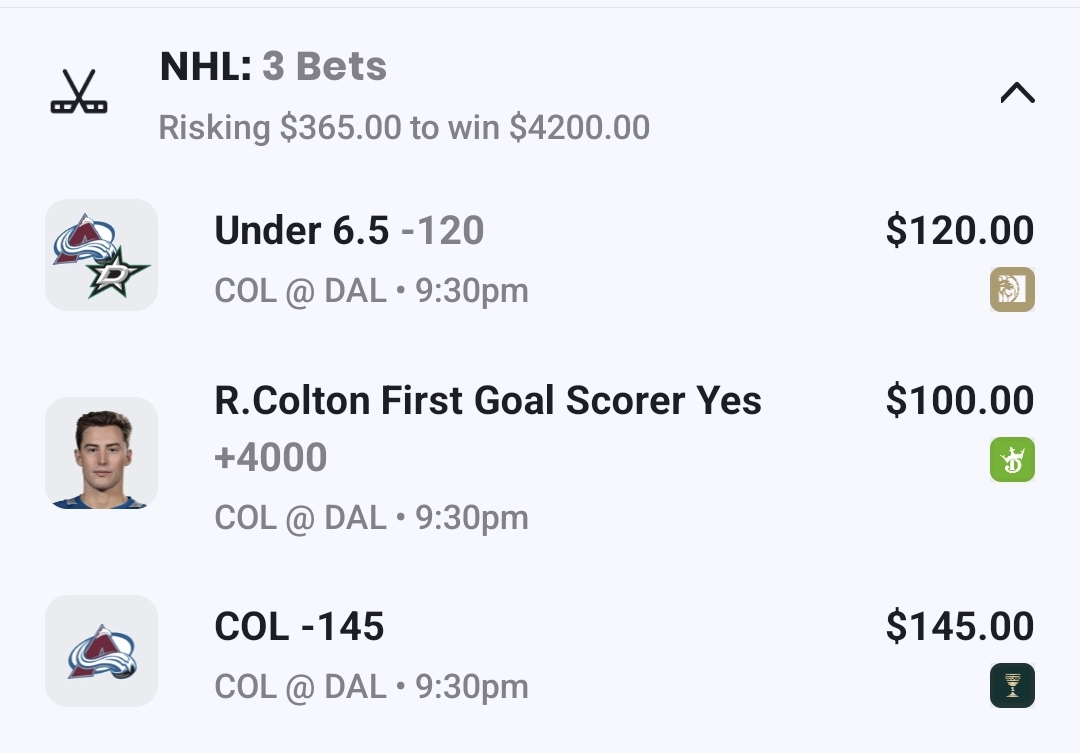Tap game time under Under 6.5 bet
The width and height of the screenshot is (1080, 753).
(x=472, y=291)
